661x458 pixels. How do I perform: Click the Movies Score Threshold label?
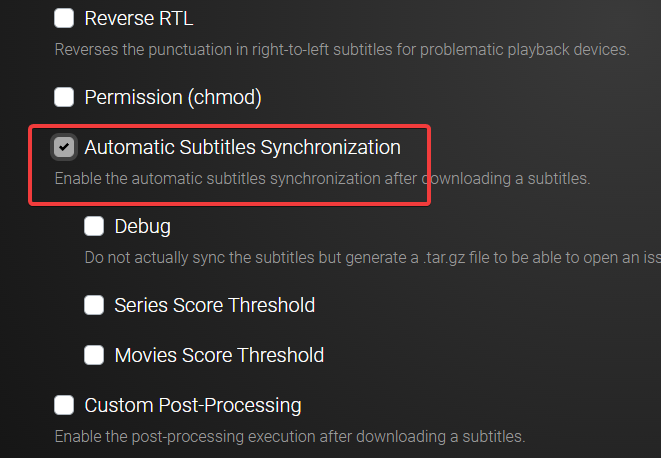click(219, 355)
